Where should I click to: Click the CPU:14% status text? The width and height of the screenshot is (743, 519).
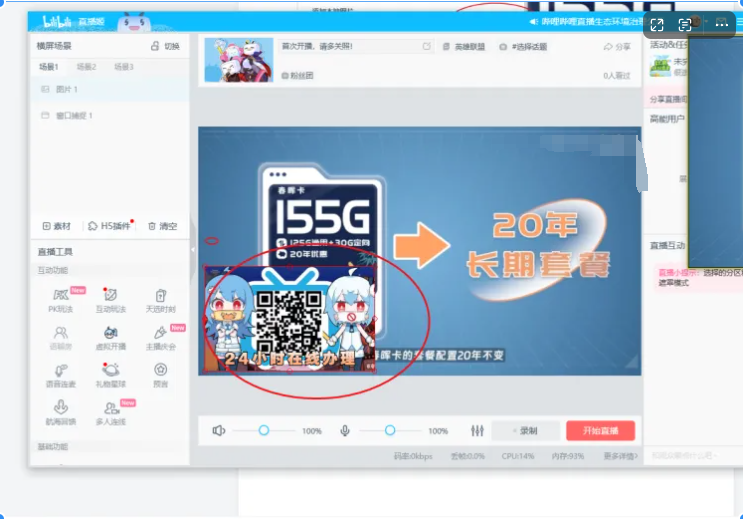pos(518,456)
